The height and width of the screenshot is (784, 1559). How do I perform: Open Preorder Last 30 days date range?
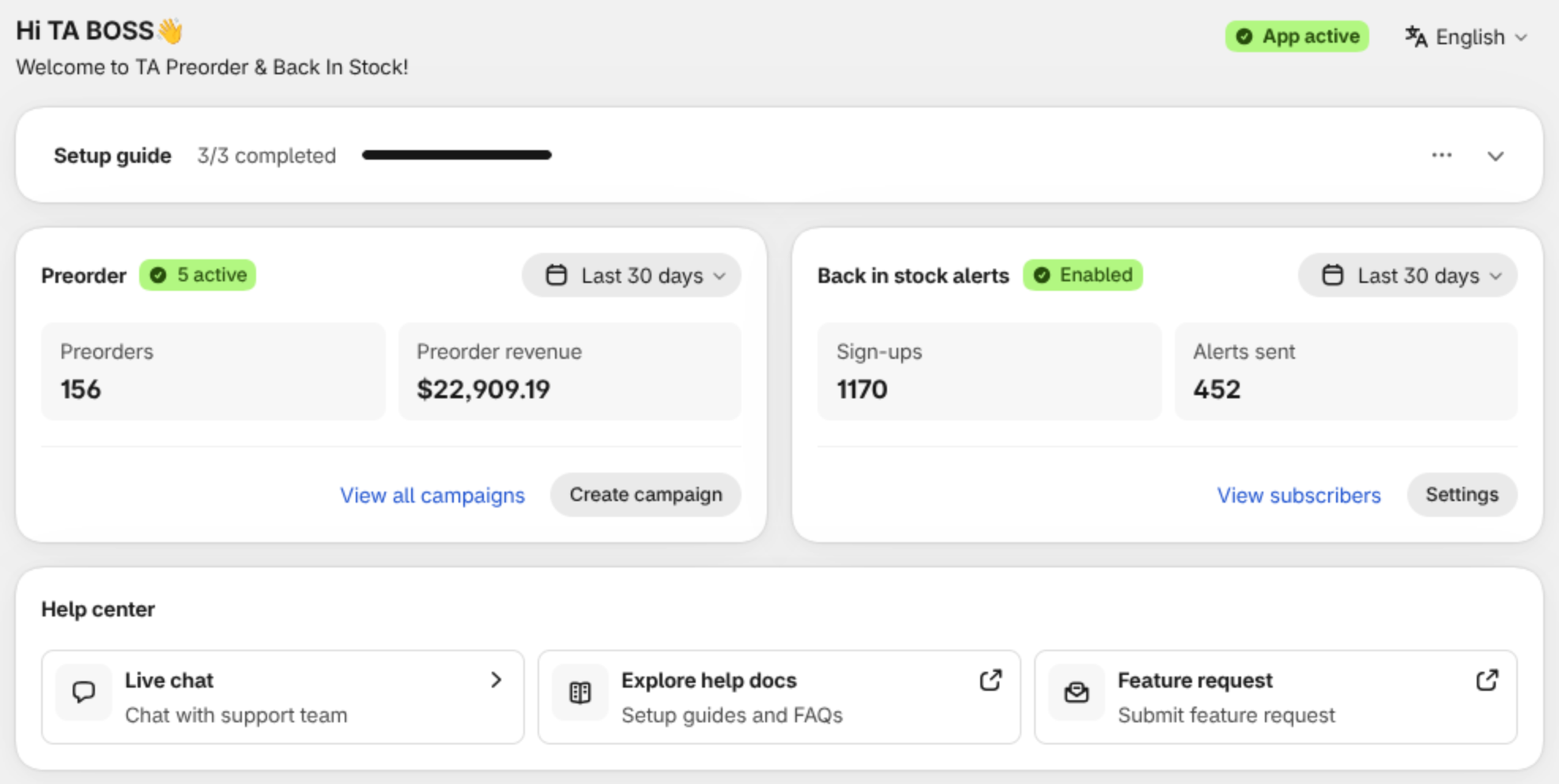coord(632,275)
